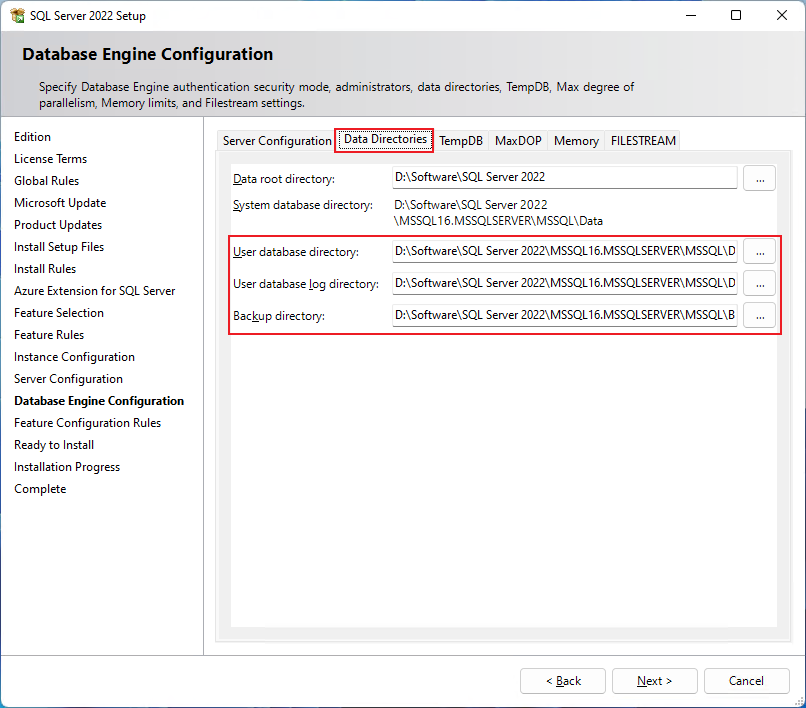Switch to the MaxDOP tab
The width and height of the screenshot is (806, 708).
click(518, 140)
